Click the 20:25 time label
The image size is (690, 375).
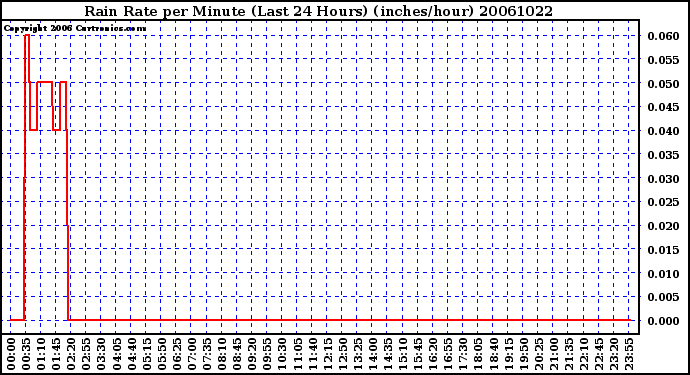(538, 354)
